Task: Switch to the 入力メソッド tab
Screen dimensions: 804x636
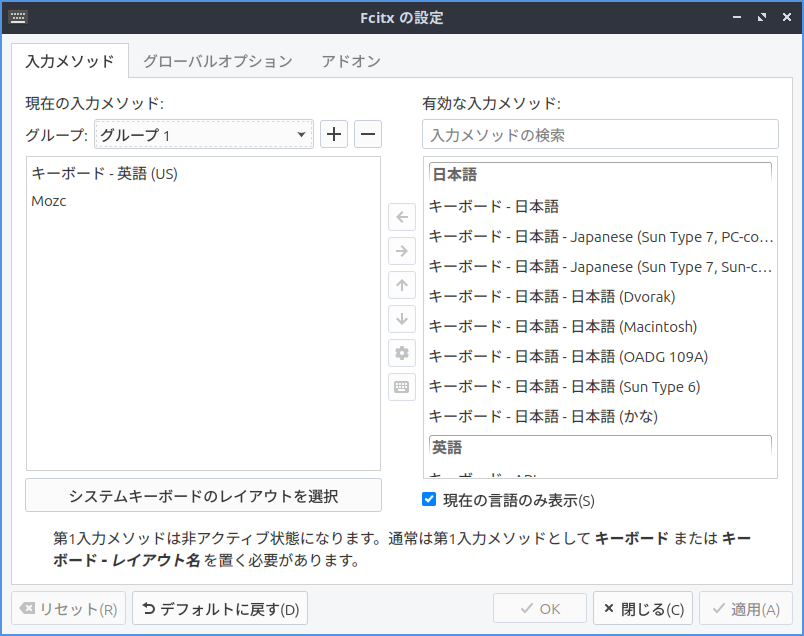Action: coord(70,61)
